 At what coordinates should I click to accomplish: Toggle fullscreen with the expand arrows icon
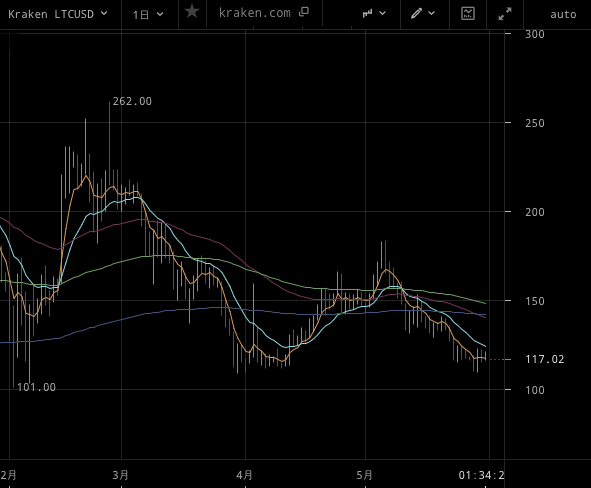505,14
